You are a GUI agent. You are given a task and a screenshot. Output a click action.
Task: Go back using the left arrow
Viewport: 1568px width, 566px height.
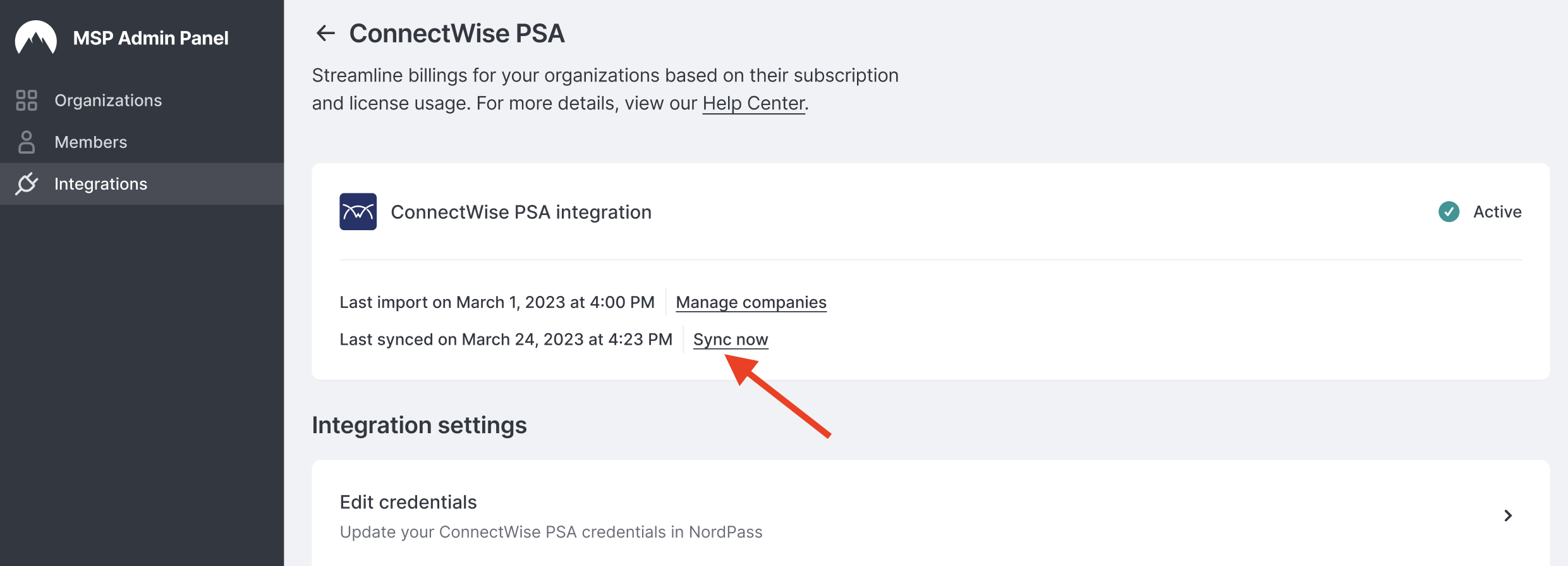(325, 33)
